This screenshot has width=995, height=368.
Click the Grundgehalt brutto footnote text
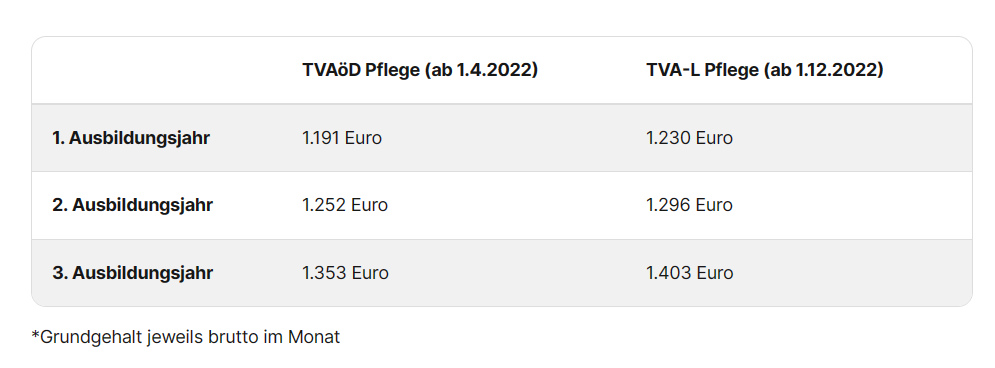(186, 337)
